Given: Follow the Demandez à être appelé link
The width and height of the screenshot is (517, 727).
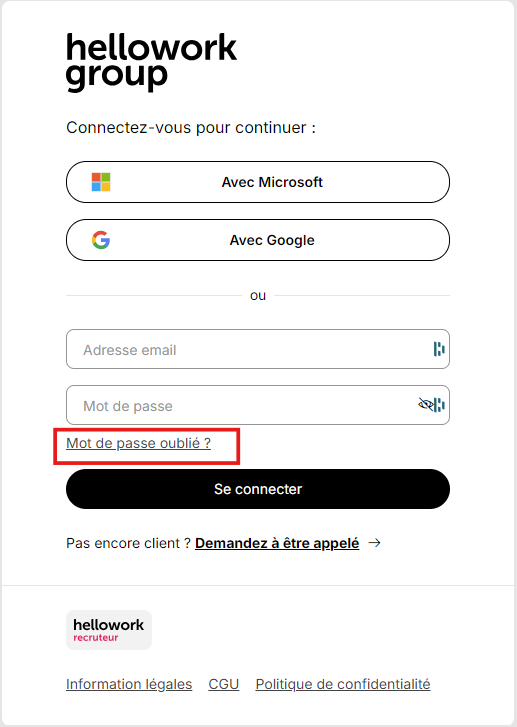Looking at the screenshot, I should pyautogui.click(x=277, y=543).
